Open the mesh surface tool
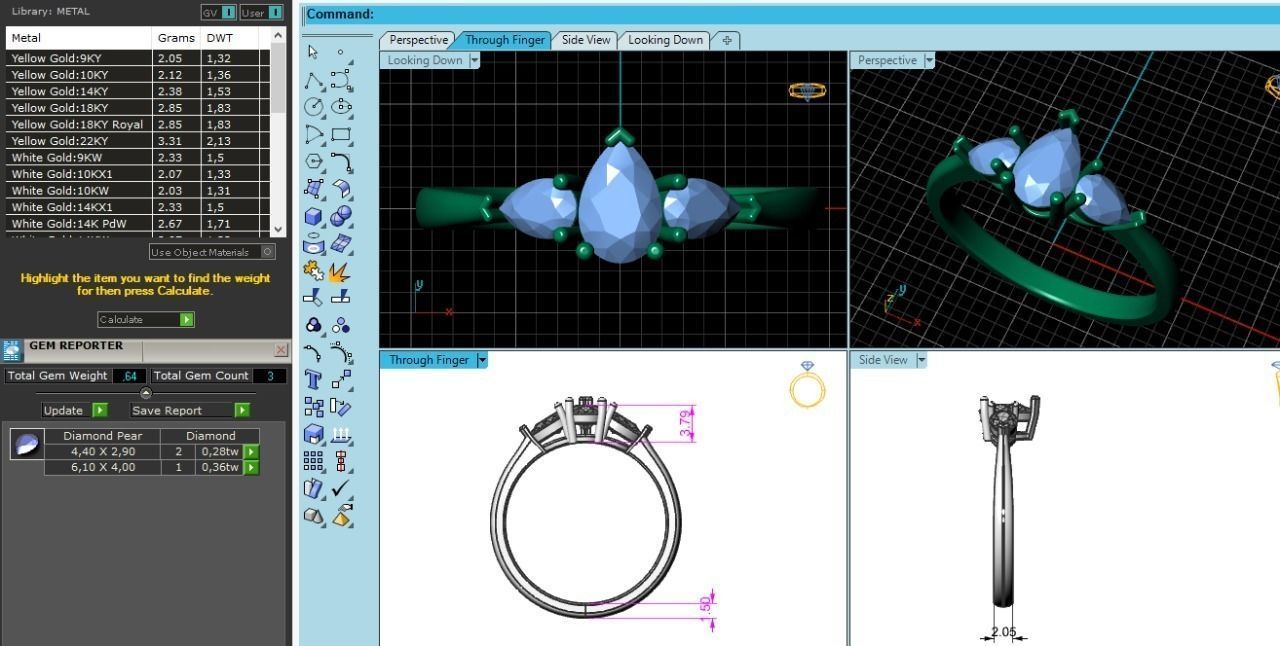 [x=341, y=243]
